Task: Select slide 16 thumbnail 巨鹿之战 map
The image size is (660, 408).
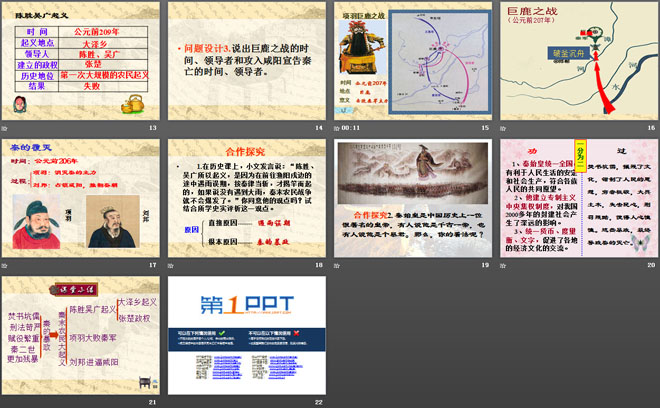Action: click(x=579, y=61)
